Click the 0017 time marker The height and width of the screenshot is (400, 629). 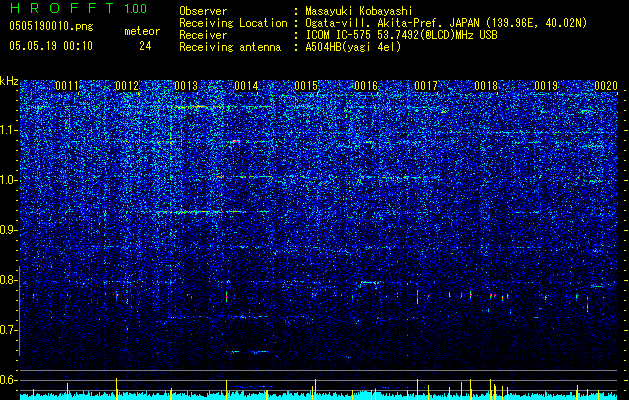(426, 86)
